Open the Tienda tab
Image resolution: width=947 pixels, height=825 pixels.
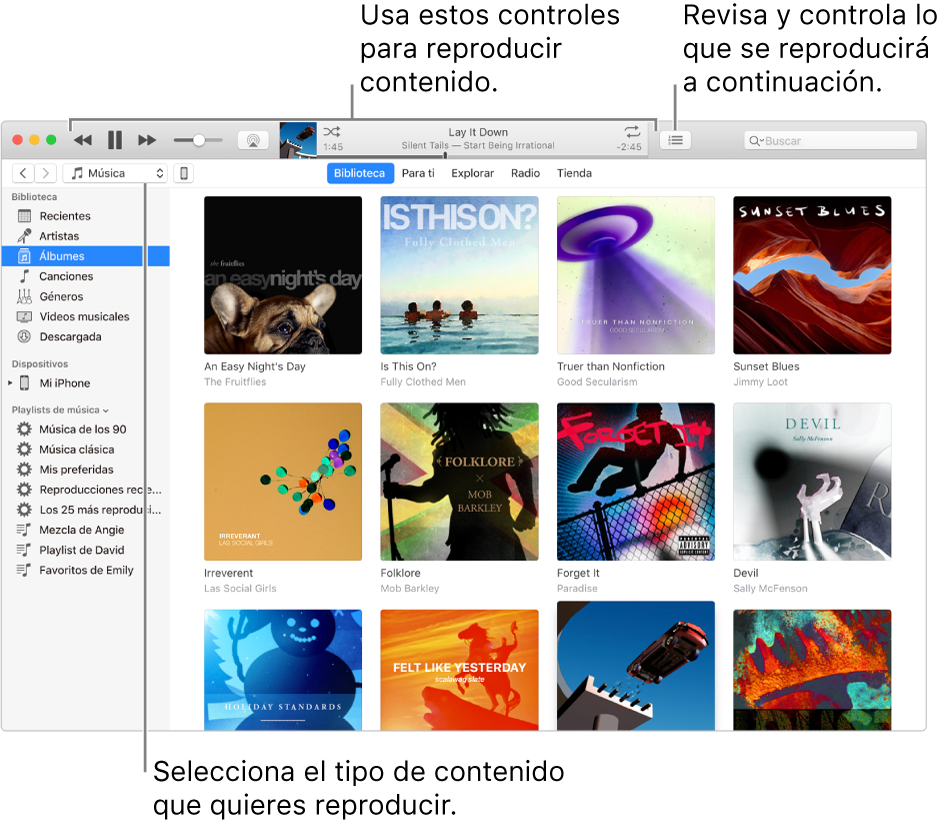coord(574,173)
